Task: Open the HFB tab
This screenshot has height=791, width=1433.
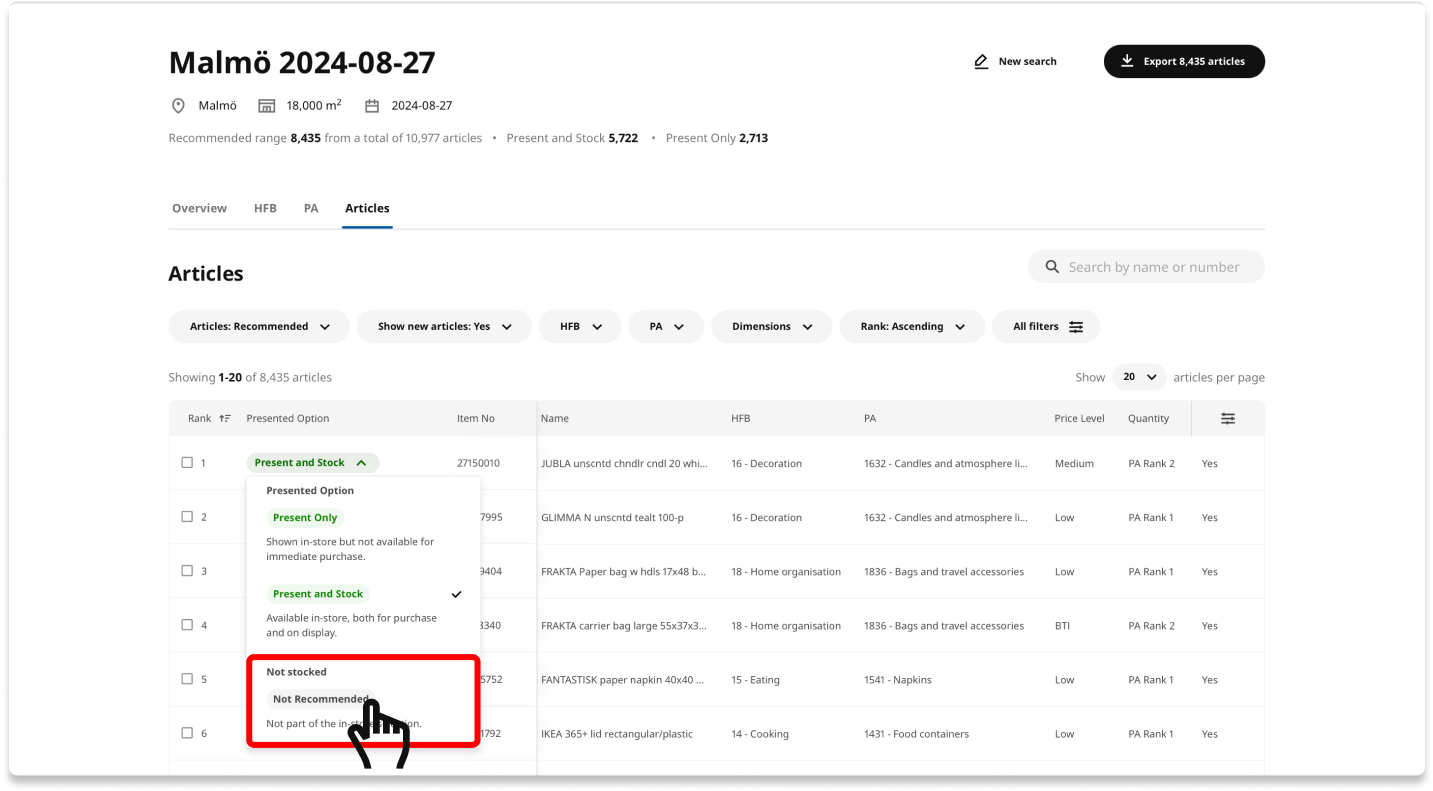Action: [265, 208]
